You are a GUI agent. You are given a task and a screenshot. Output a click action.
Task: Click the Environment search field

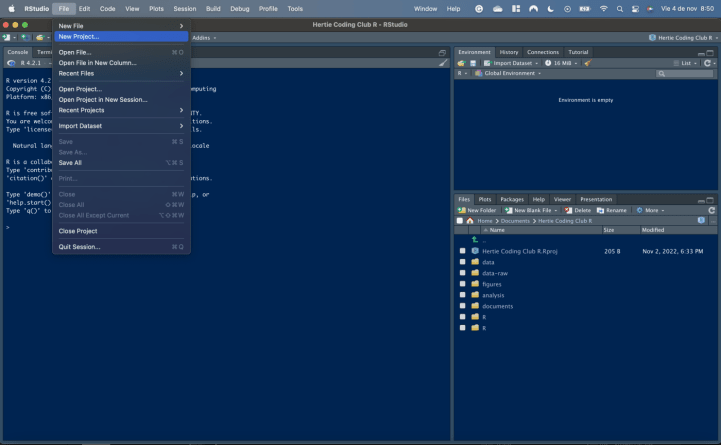point(685,74)
